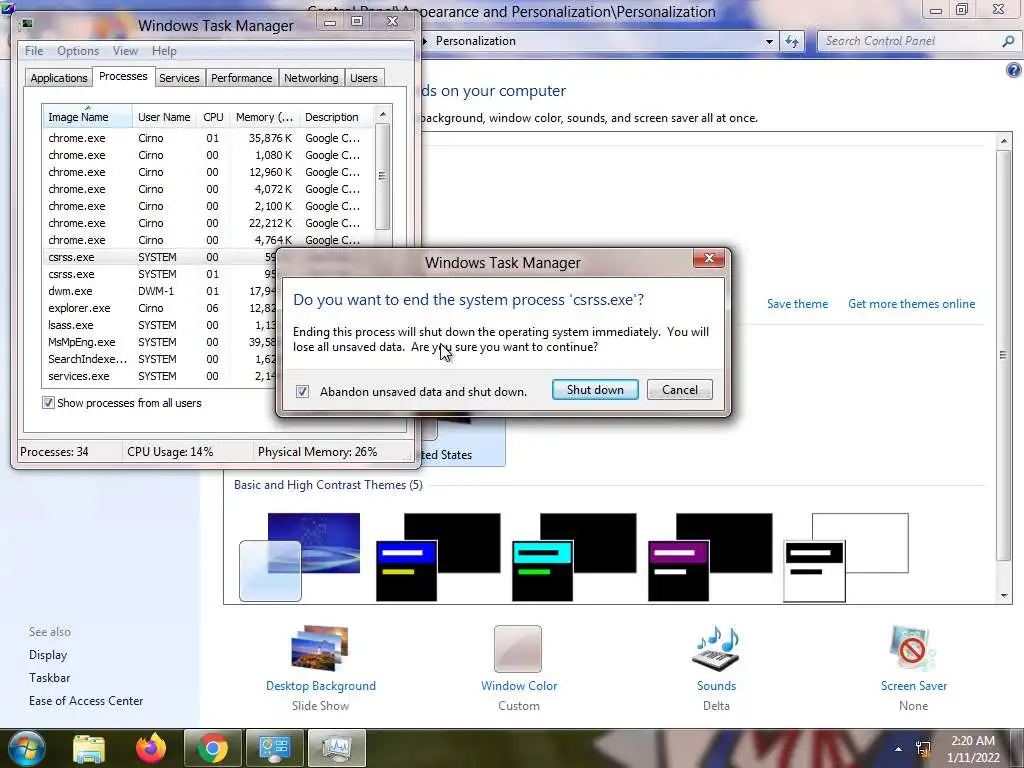This screenshot has height=768, width=1024.
Task: Open the Windows Start orb
Action: [26, 748]
